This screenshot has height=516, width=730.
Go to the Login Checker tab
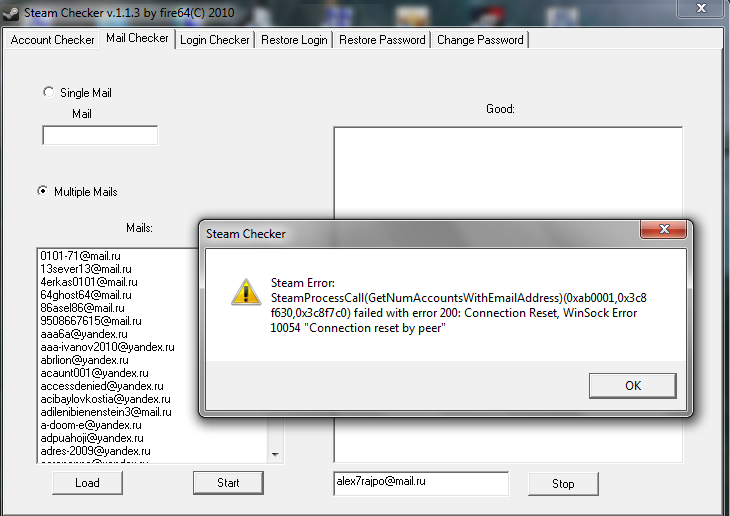pos(215,40)
